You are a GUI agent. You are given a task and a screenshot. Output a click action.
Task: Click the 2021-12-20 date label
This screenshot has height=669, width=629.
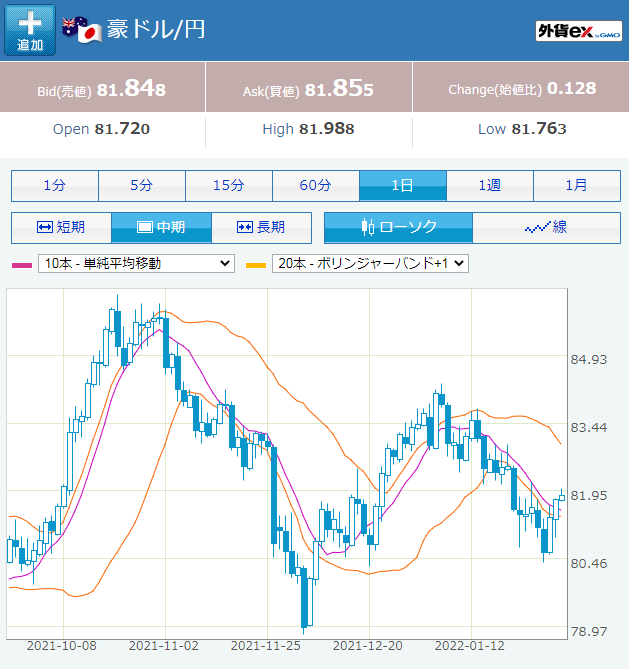(368, 646)
